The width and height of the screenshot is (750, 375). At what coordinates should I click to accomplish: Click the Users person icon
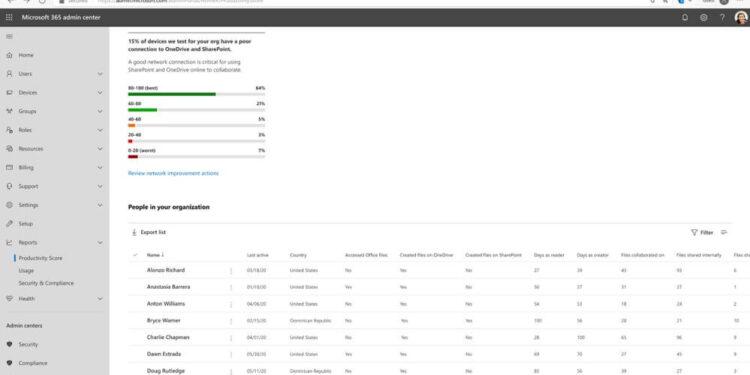[x=9, y=74]
